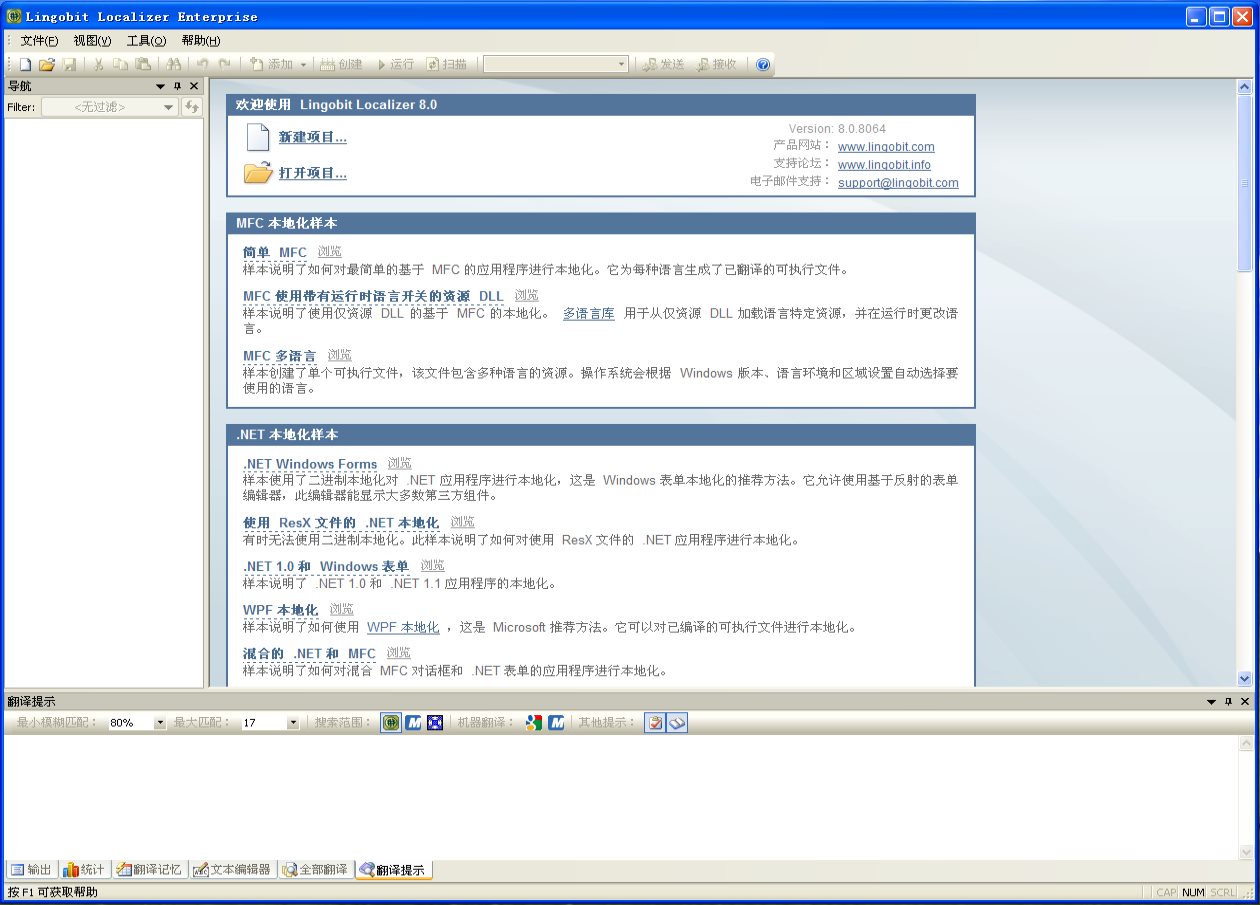Click the Save disk toolbar icon
1260x905 pixels.
click(69, 64)
